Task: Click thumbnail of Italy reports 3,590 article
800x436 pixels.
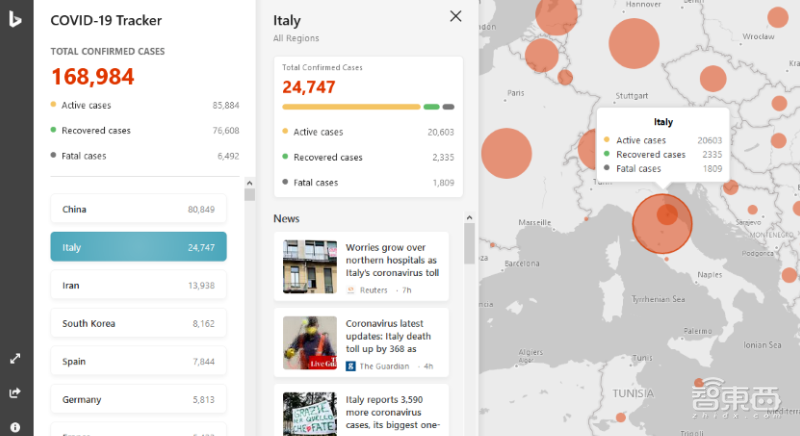Action: [x=309, y=413]
